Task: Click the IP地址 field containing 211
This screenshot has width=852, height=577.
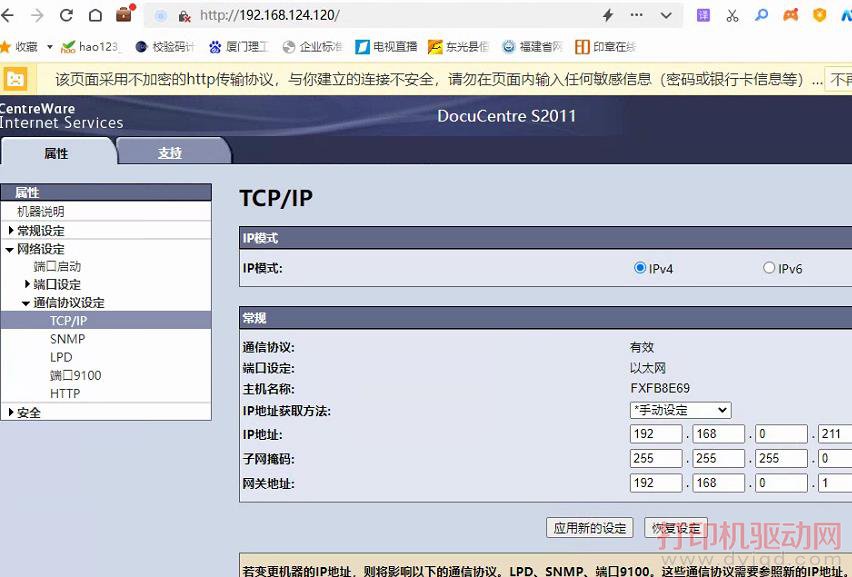Action: click(x=835, y=434)
